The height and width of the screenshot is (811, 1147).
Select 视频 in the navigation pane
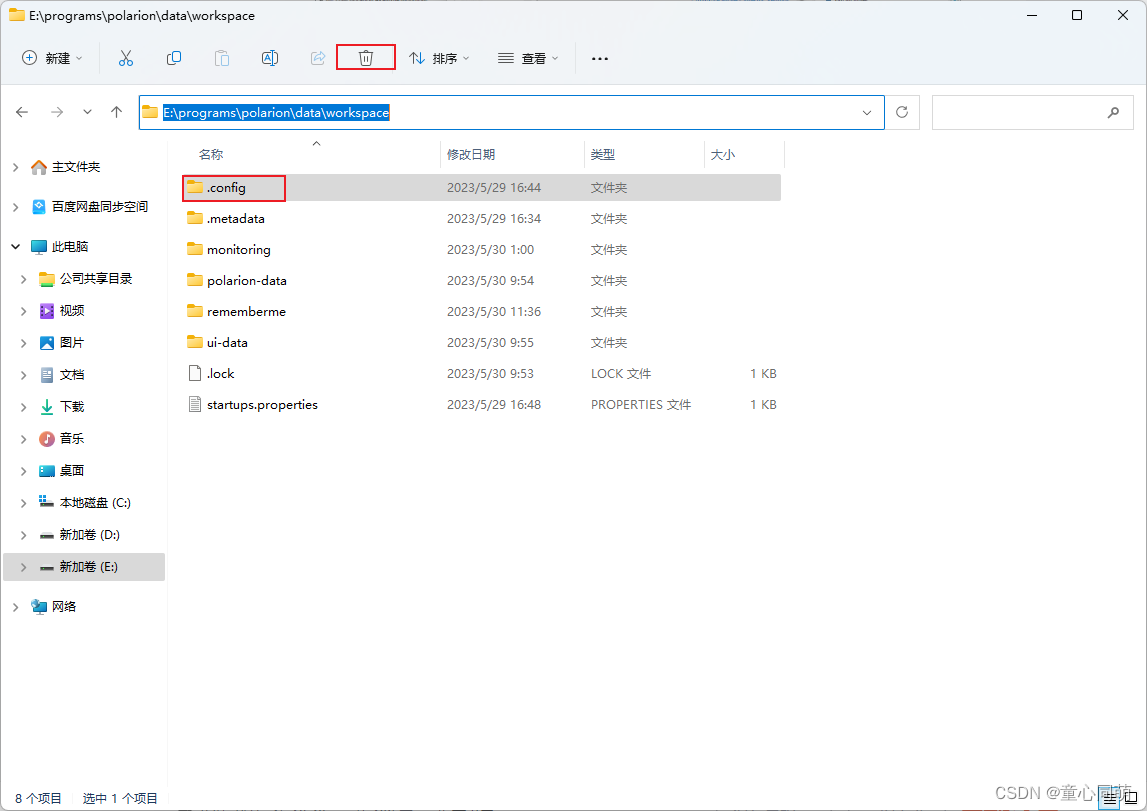pyautogui.click(x=72, y=311)
